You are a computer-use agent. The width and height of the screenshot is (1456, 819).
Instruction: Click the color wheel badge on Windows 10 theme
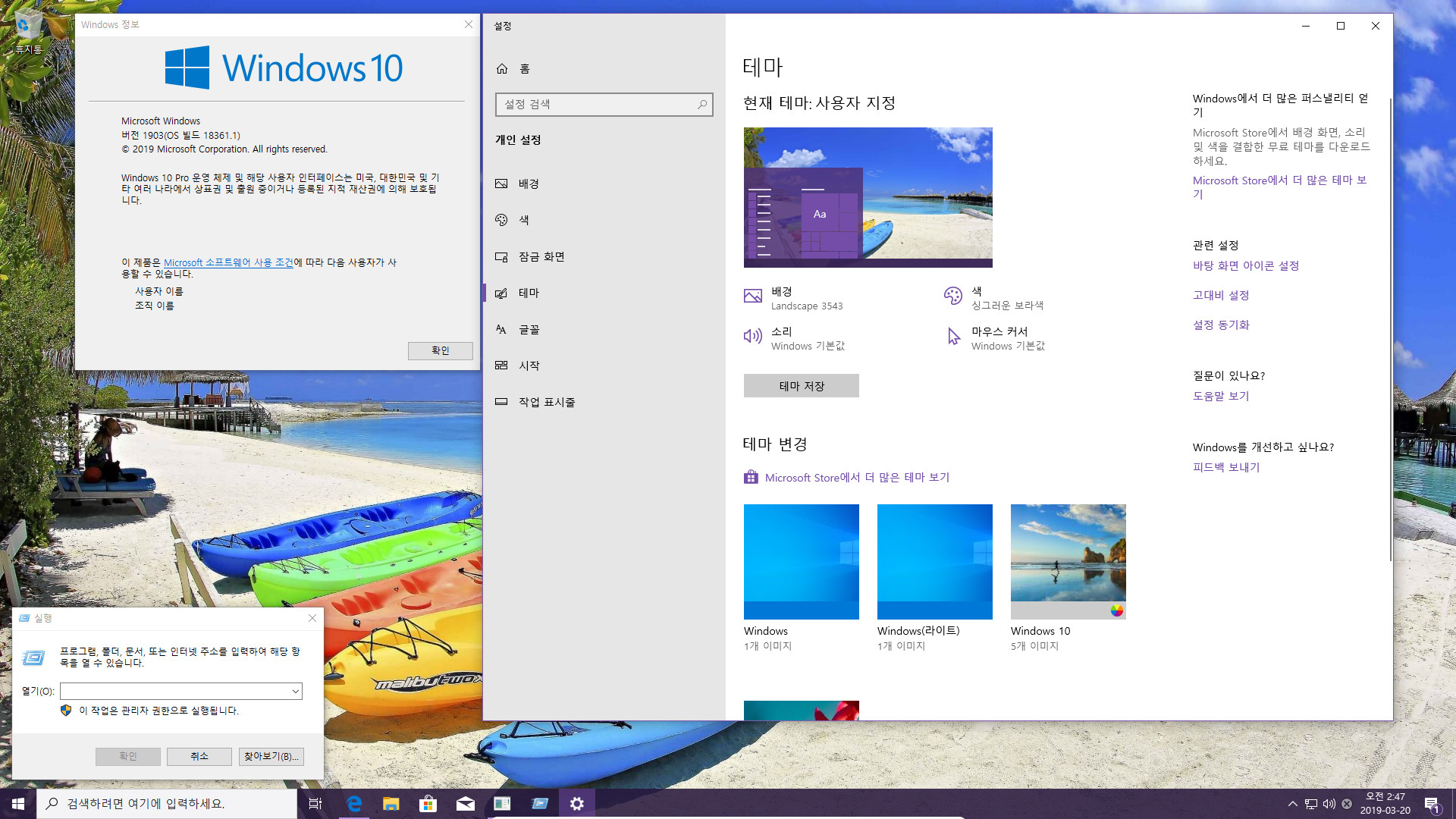(x=1117, y=610)
